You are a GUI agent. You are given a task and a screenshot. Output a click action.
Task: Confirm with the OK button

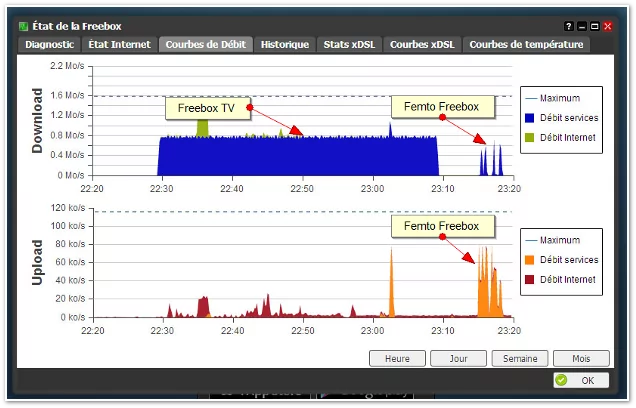click(x=580, y=380)
